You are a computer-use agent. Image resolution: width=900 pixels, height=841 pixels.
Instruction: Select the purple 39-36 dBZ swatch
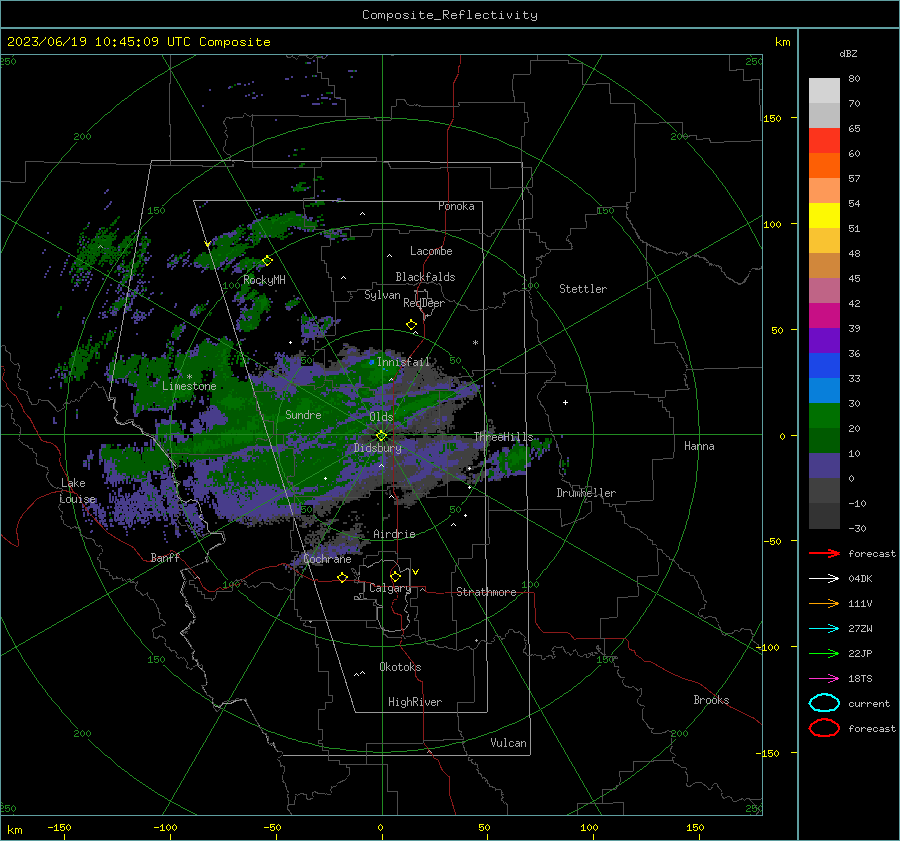[824, 341]
